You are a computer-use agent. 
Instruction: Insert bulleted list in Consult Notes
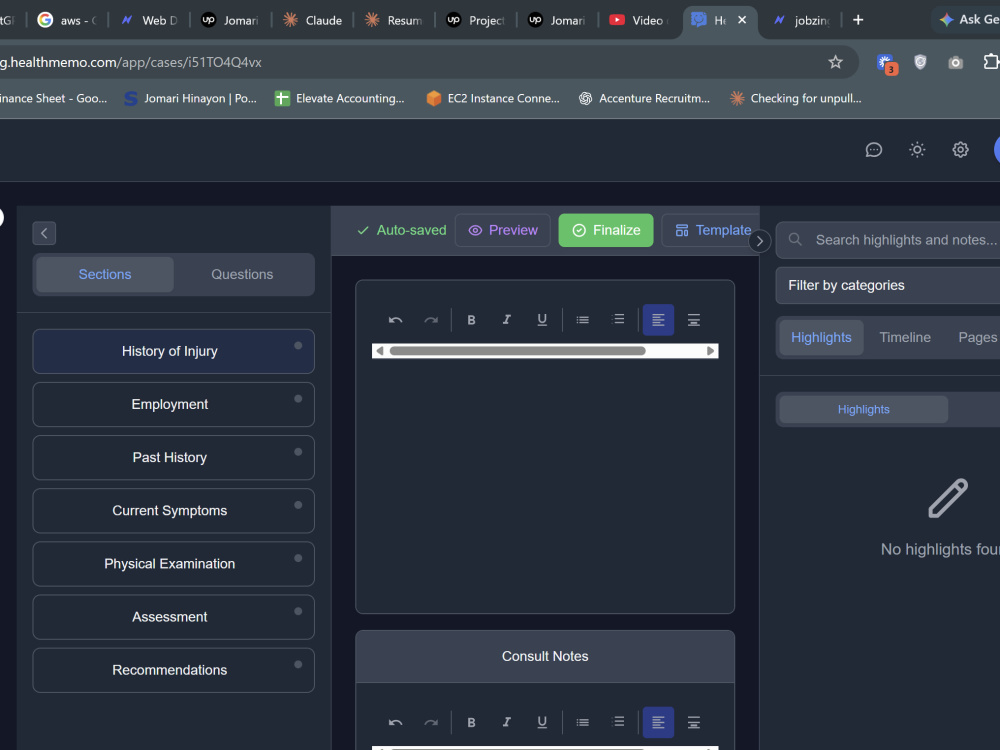click(x=582, y=723)
